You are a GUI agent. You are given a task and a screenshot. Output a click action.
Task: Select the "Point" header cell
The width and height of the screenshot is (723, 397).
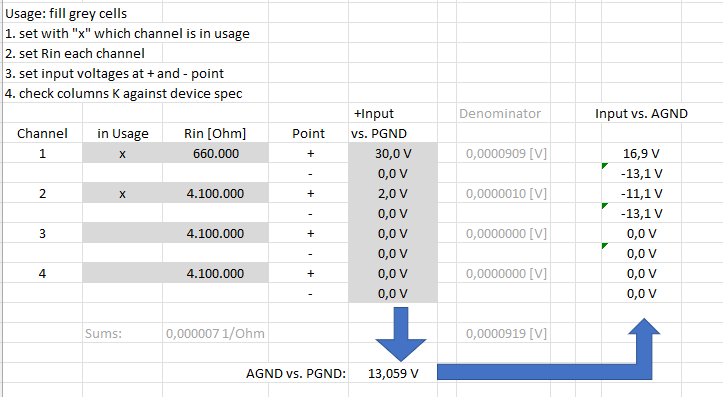pyautogui.click(x=308, y=134)
